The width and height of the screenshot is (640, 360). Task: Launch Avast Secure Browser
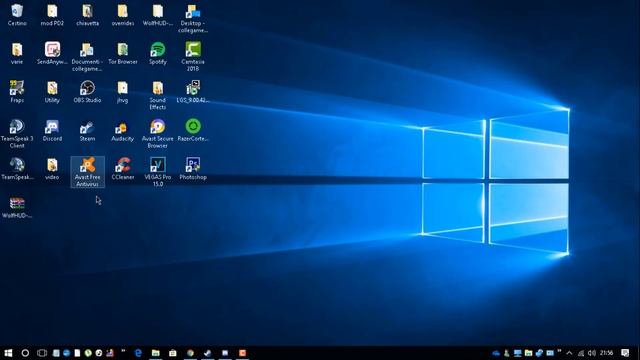click(158, 134)
